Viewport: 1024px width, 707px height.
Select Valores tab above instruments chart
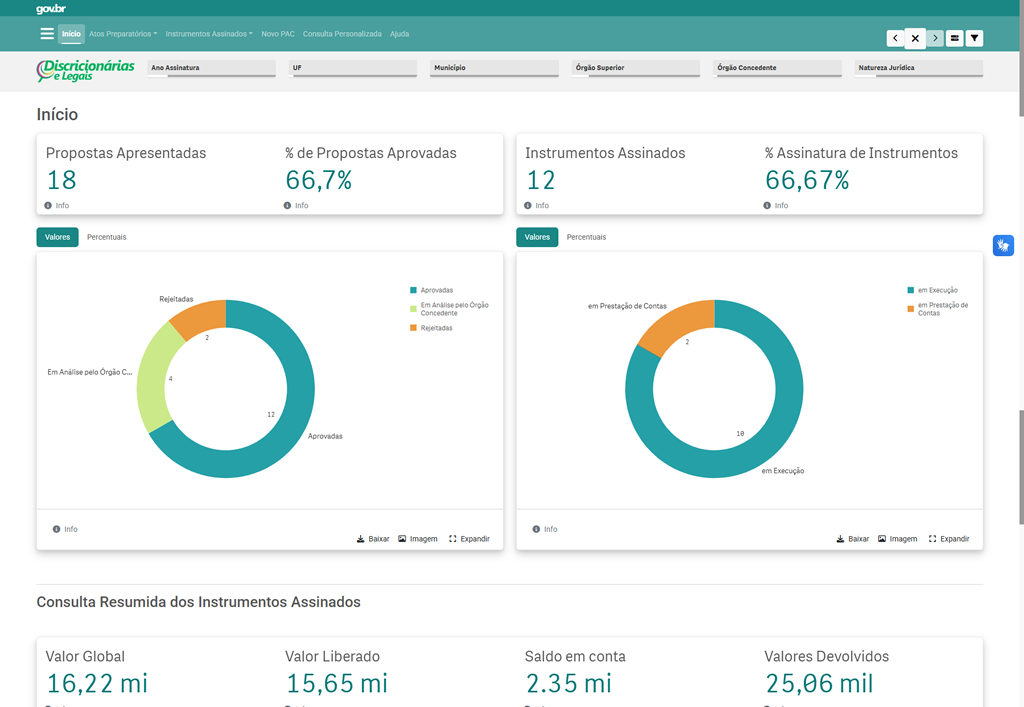537,237
